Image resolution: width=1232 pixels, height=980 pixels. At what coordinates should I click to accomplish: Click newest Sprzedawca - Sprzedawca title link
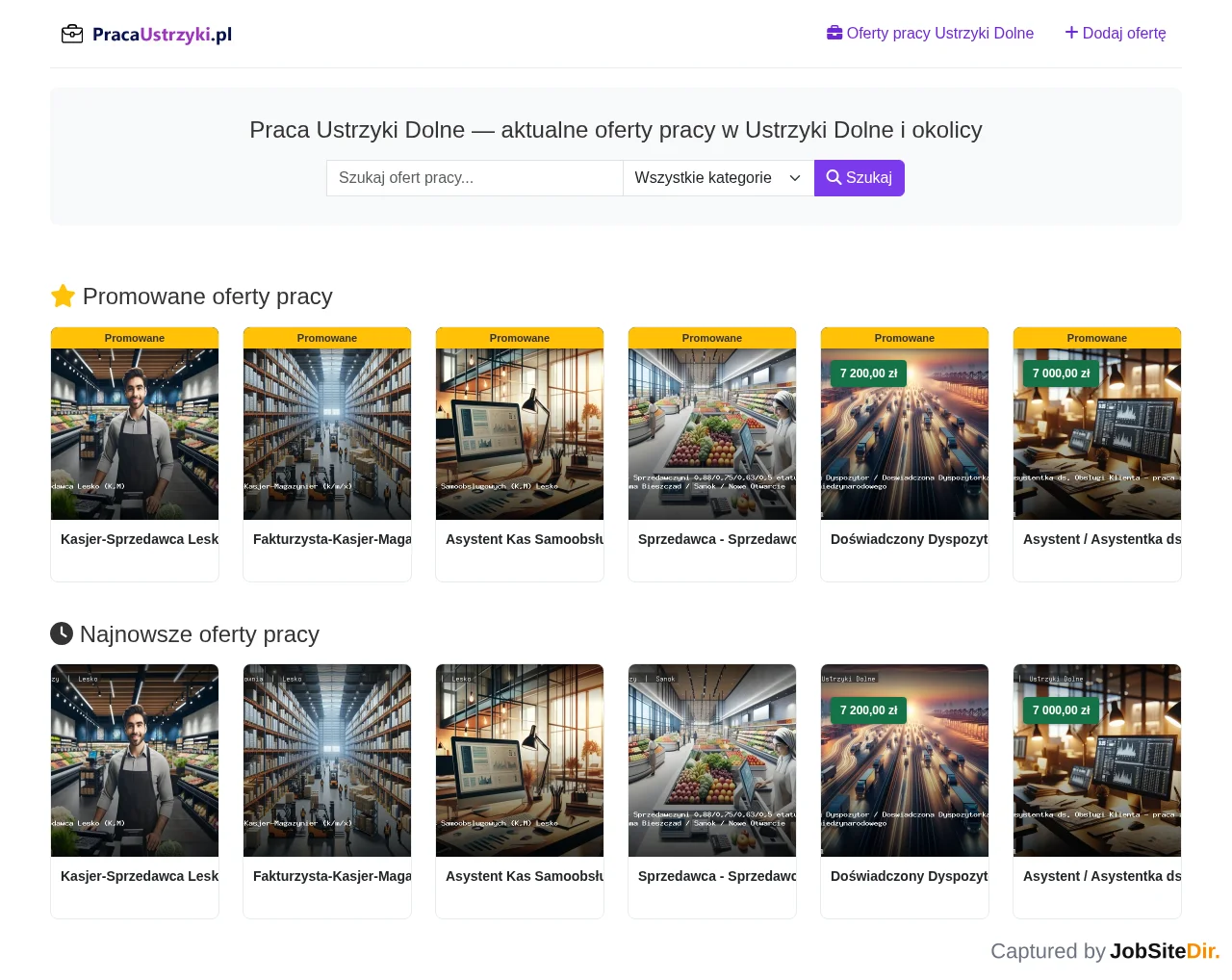[717, 876]
